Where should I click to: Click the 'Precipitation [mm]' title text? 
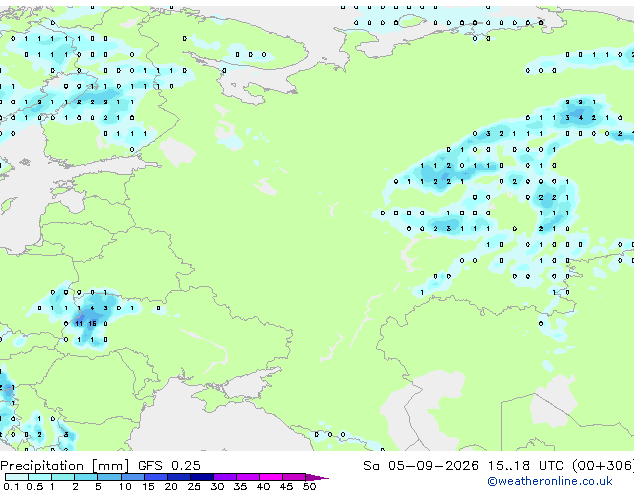pos(65,466)
